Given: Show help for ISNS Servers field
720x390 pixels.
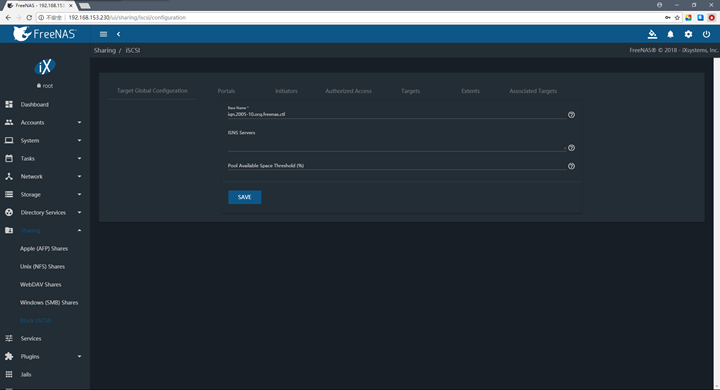Looking at the screenshot, I should point(571,148).
